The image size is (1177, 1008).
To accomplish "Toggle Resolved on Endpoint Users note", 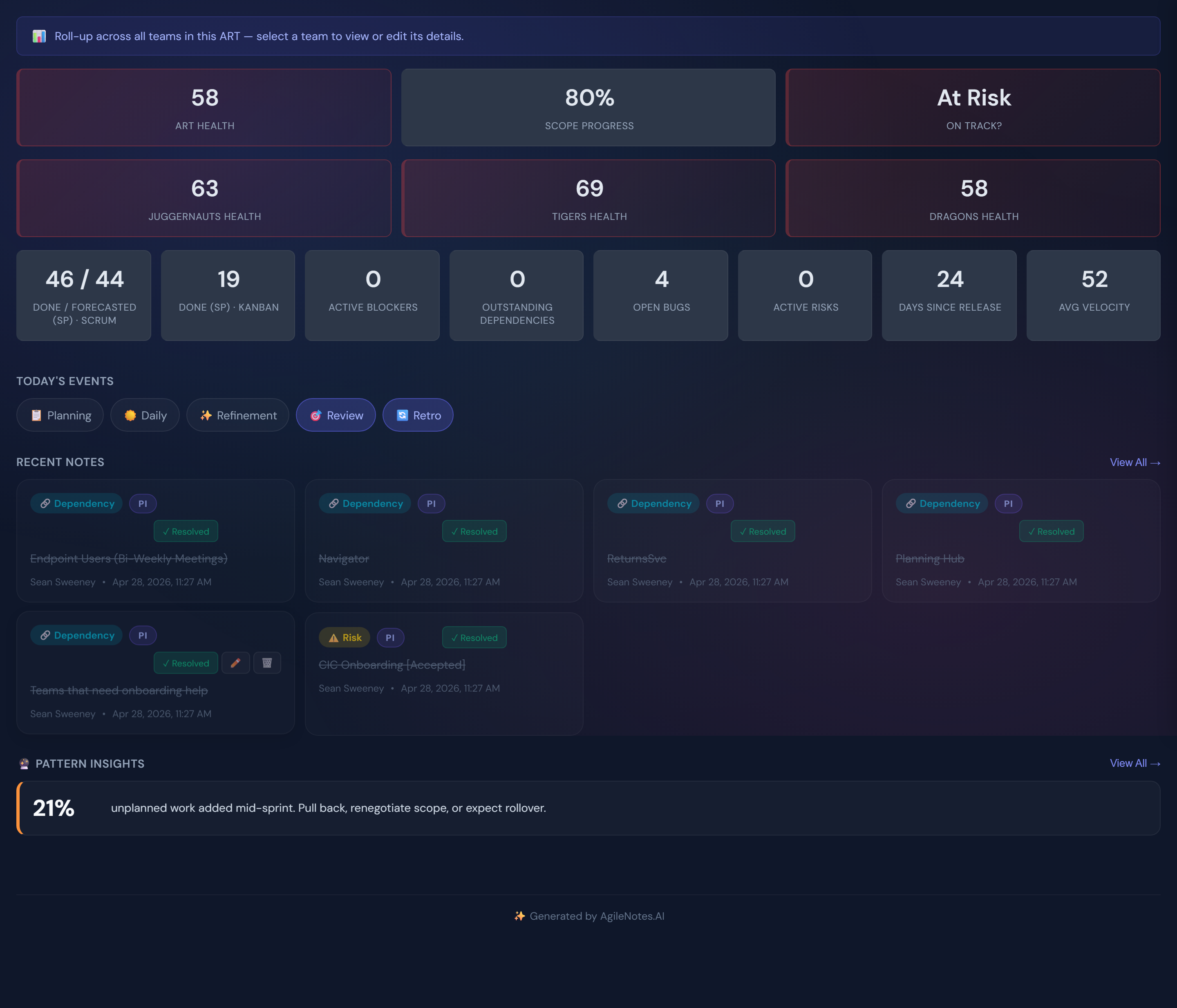I will click(x=186, y=531).
